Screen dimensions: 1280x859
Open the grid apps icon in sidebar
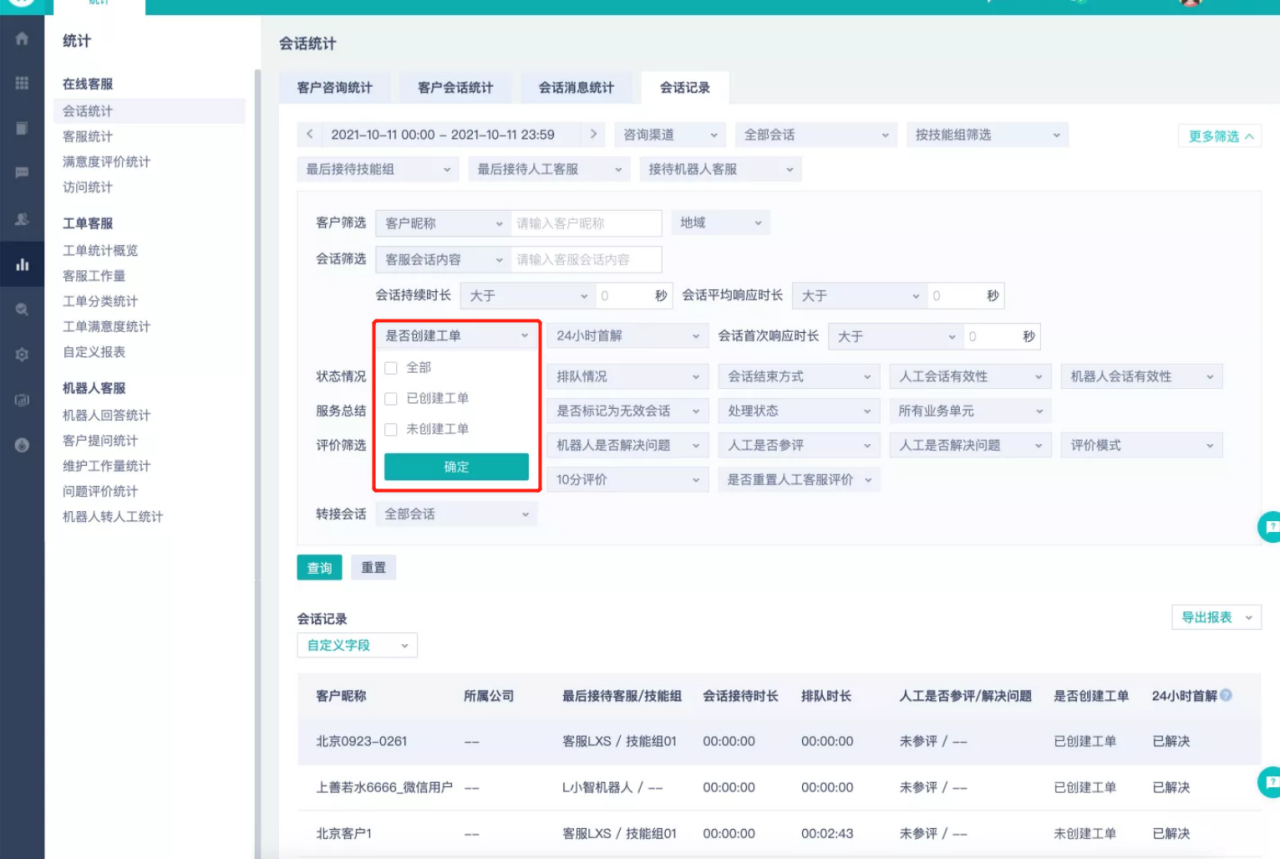22,83
